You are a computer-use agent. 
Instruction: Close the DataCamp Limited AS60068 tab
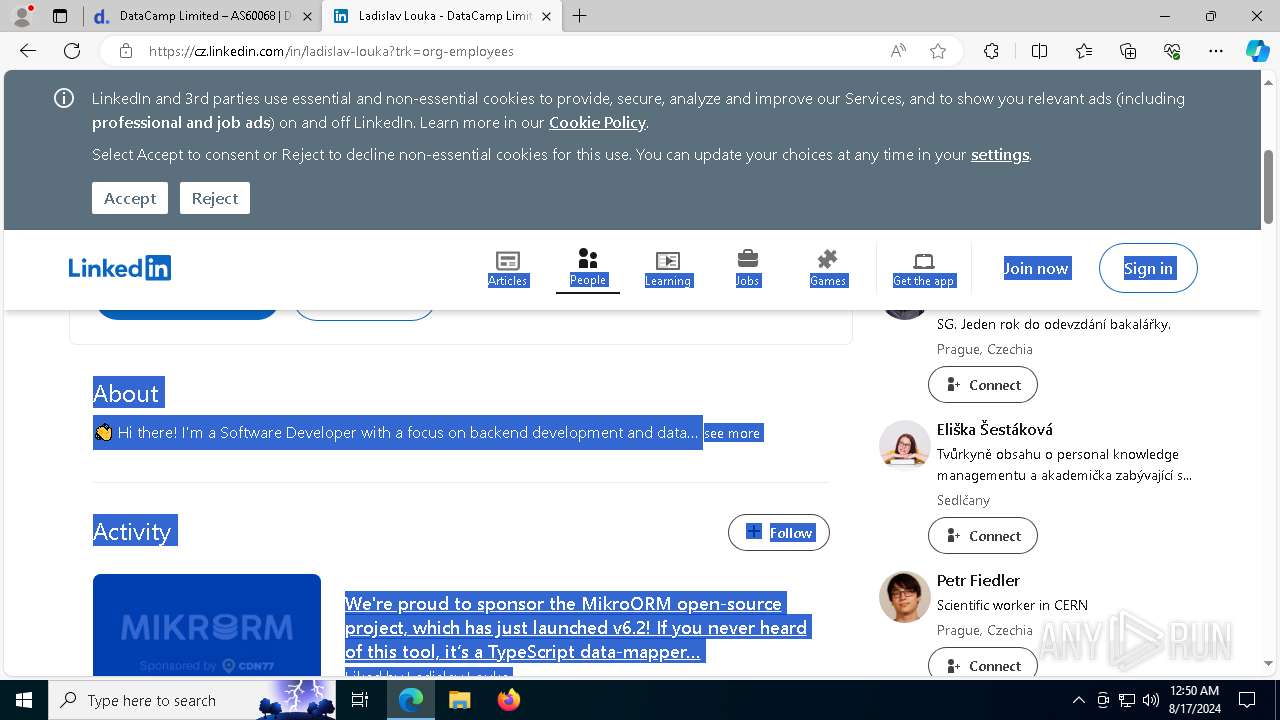(307, 16)
